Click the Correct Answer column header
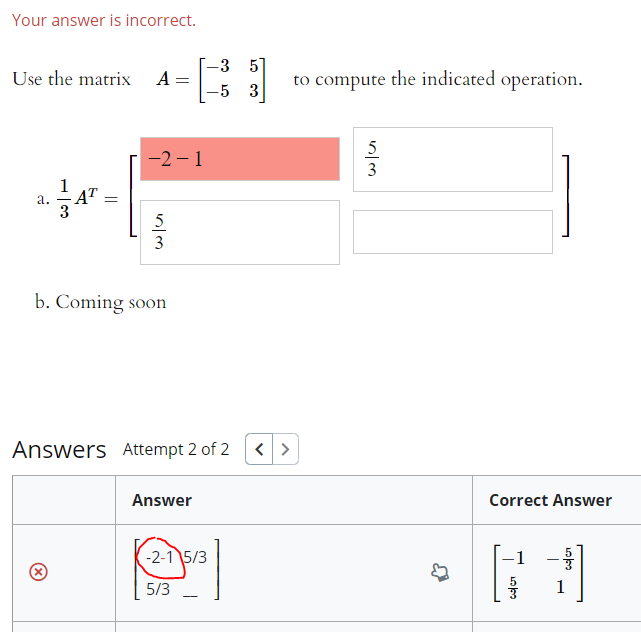This screenshot has height=632, width=641. pyautogui.click(x=550, y=500)
